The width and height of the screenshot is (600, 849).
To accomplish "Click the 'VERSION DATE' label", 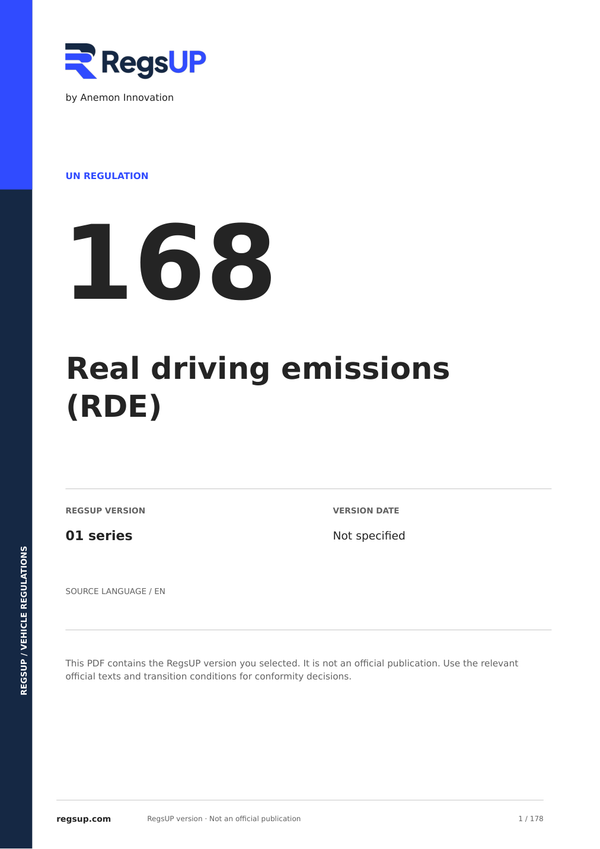I will point(366,511).
